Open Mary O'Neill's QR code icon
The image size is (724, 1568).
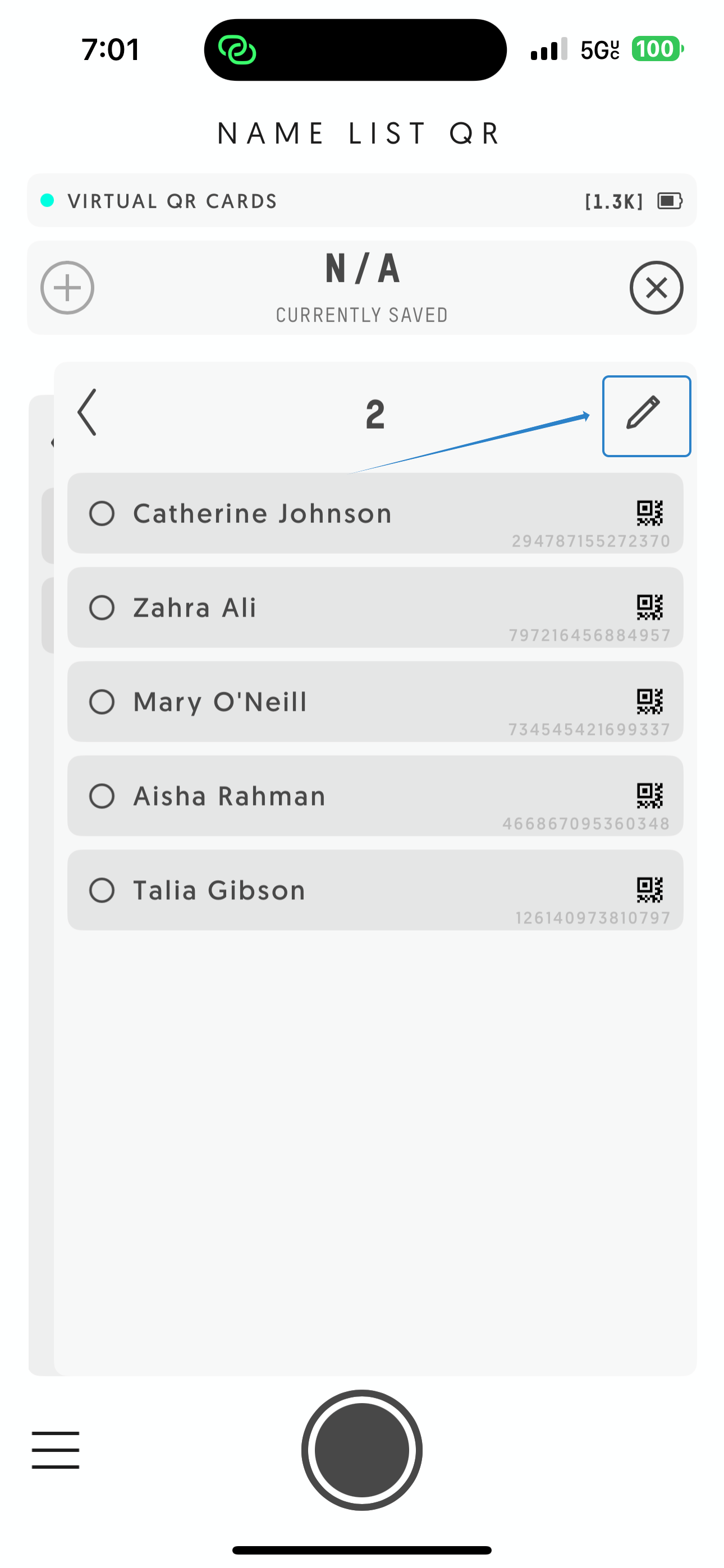(649, 701)
